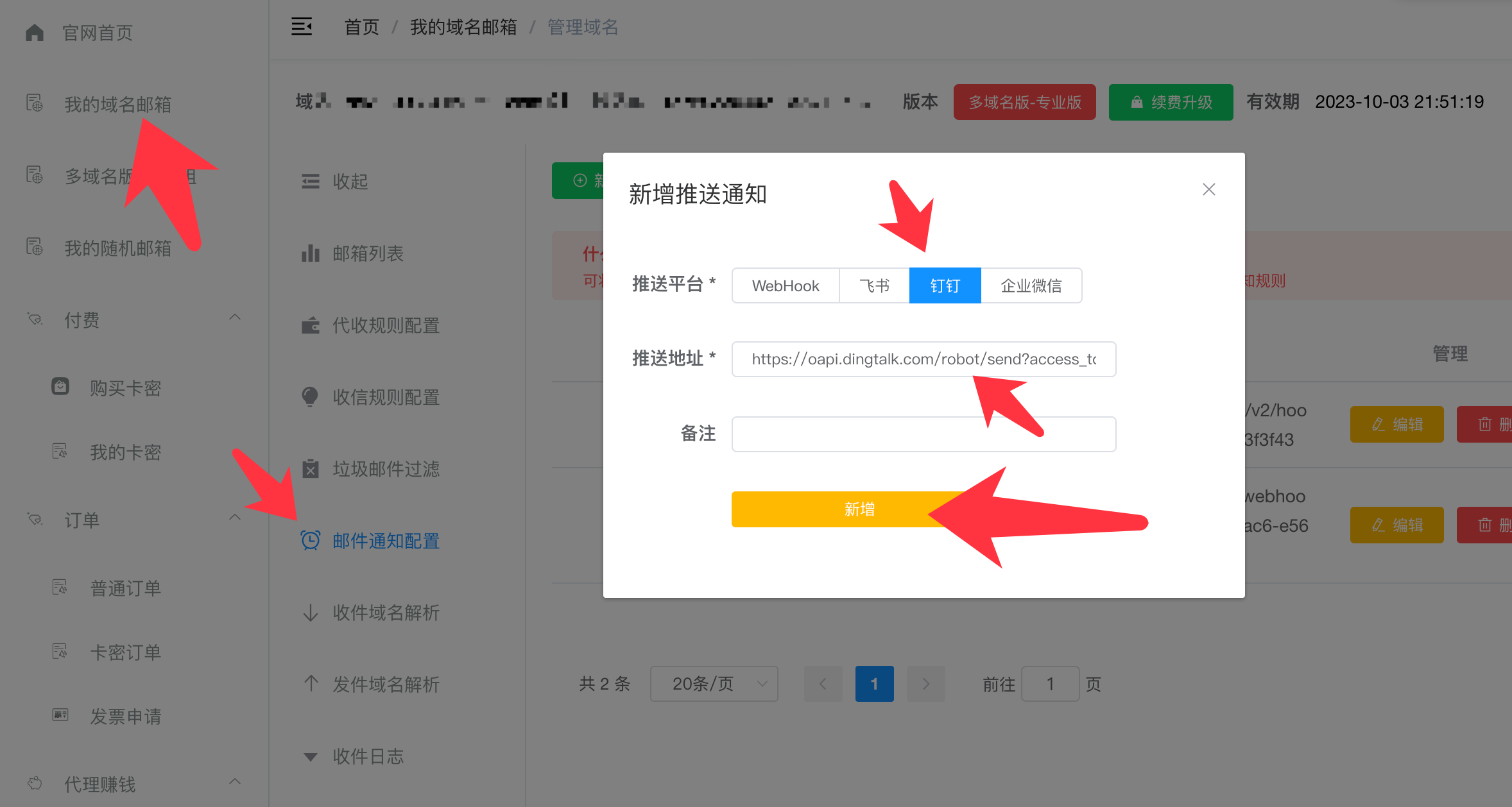Viewport: 1512px width, 807px height.
Task: Click the triangle icon for 收件日志
Action: (311, 757)
